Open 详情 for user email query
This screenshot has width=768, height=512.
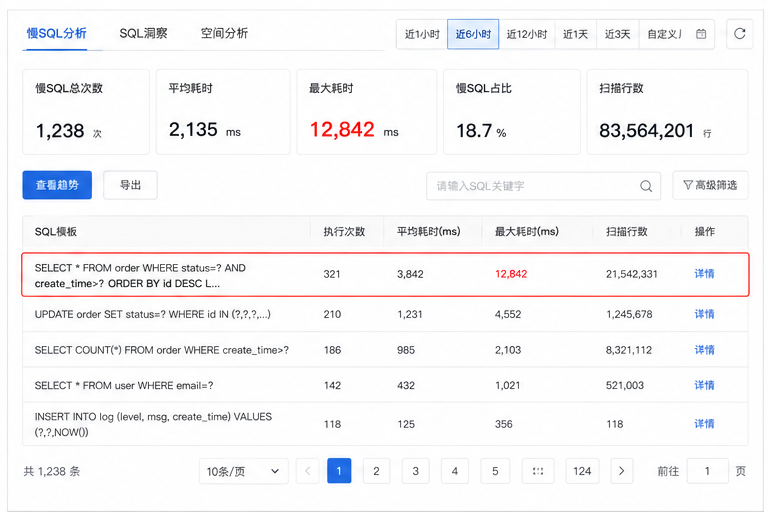pyautogui.click(x=704, y=385)
